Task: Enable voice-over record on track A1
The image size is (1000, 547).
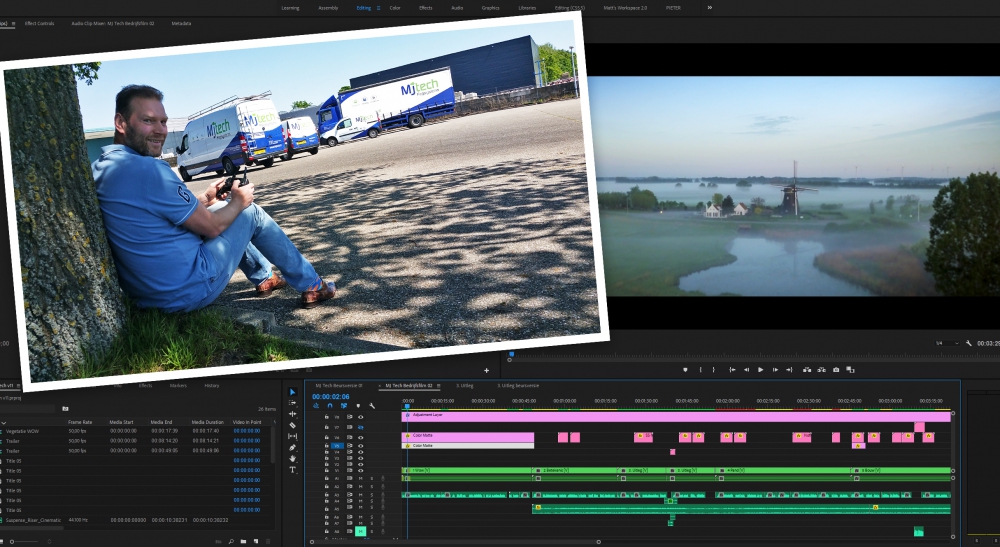Action: click(x=383, y=478)
